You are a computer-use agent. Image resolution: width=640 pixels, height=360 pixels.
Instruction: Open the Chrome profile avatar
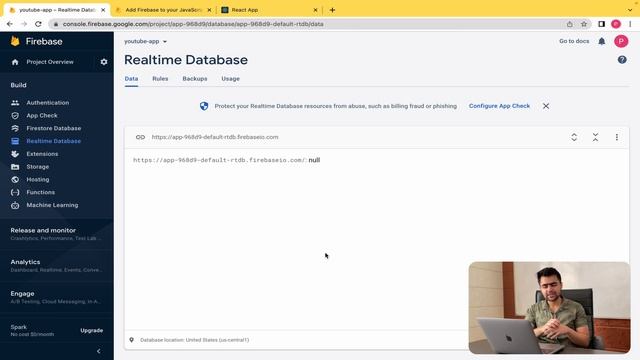point(616,24)
